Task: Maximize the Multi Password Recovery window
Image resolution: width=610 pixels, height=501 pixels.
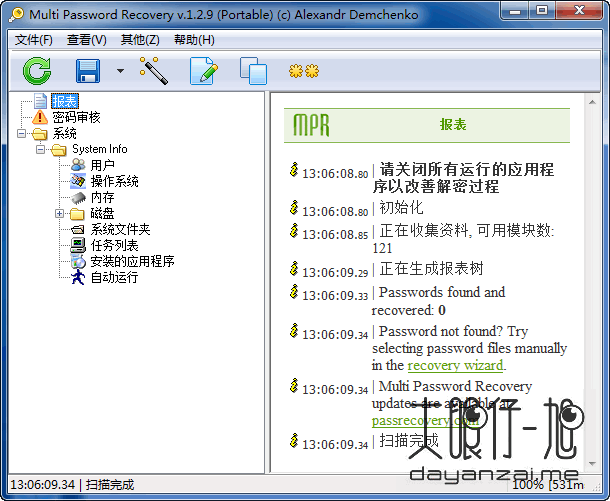Action: (542, 11)
